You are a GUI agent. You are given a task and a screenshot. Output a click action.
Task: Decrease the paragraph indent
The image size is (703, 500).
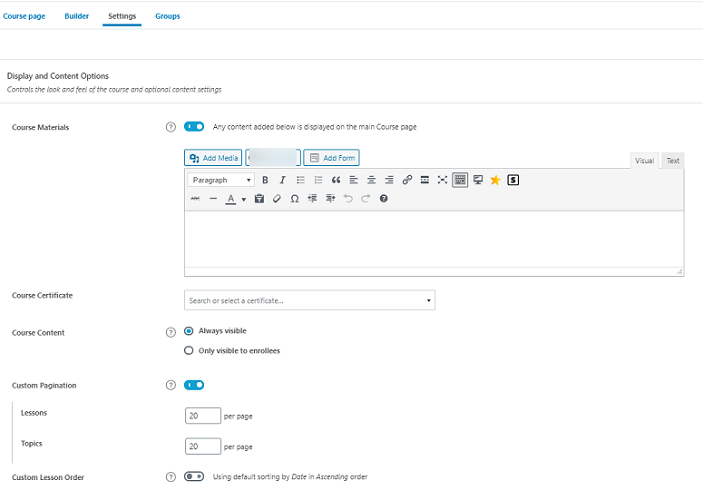pos(312,198)
